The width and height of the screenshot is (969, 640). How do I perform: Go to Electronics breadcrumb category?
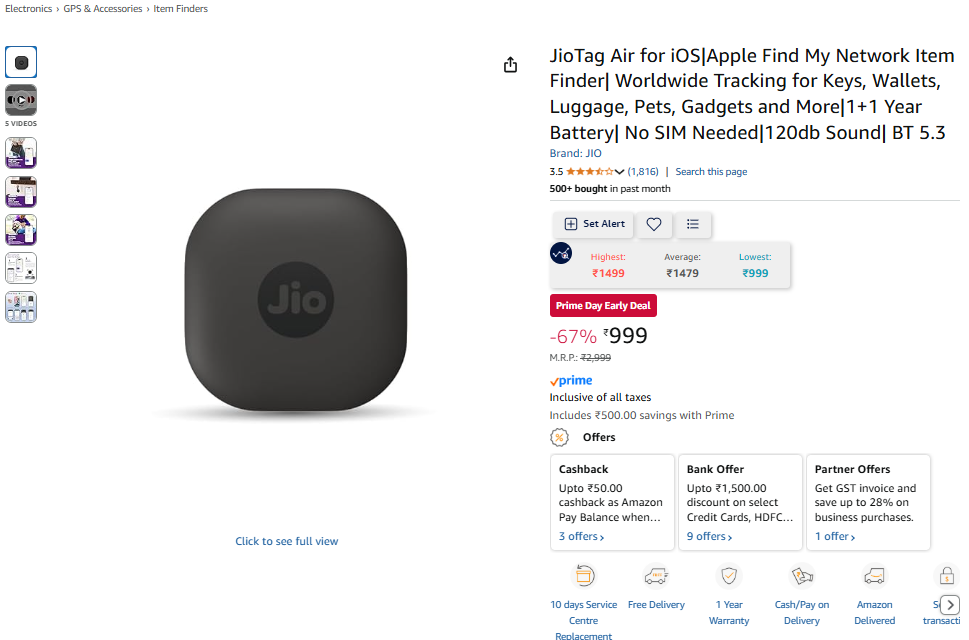coord(28,9)
